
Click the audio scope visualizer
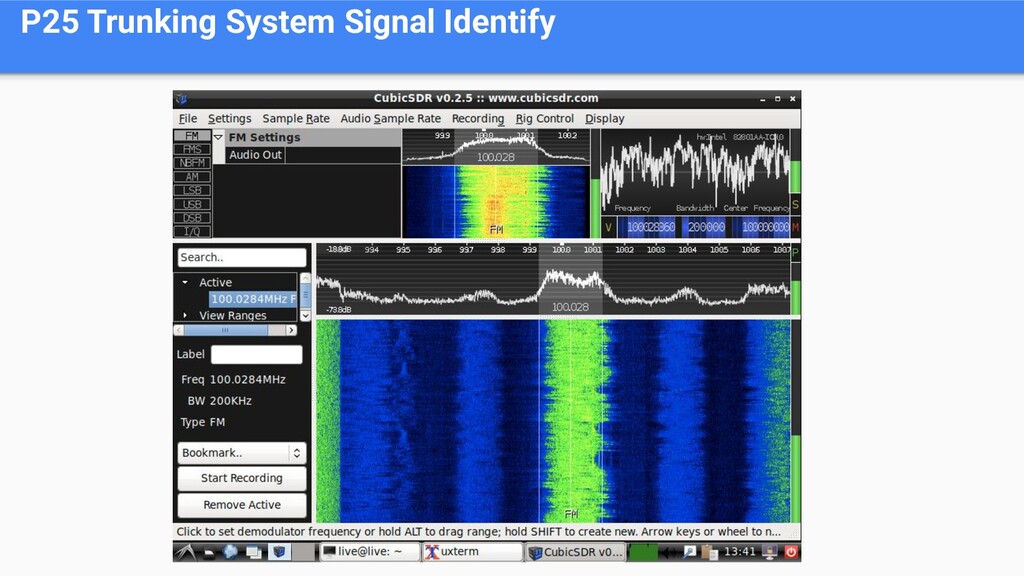pos(695,172)
